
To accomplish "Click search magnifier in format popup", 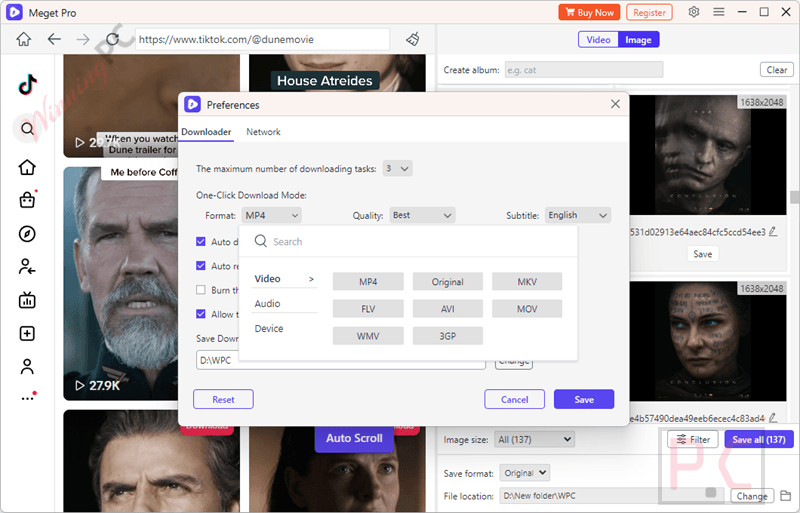I will point(261,241).
